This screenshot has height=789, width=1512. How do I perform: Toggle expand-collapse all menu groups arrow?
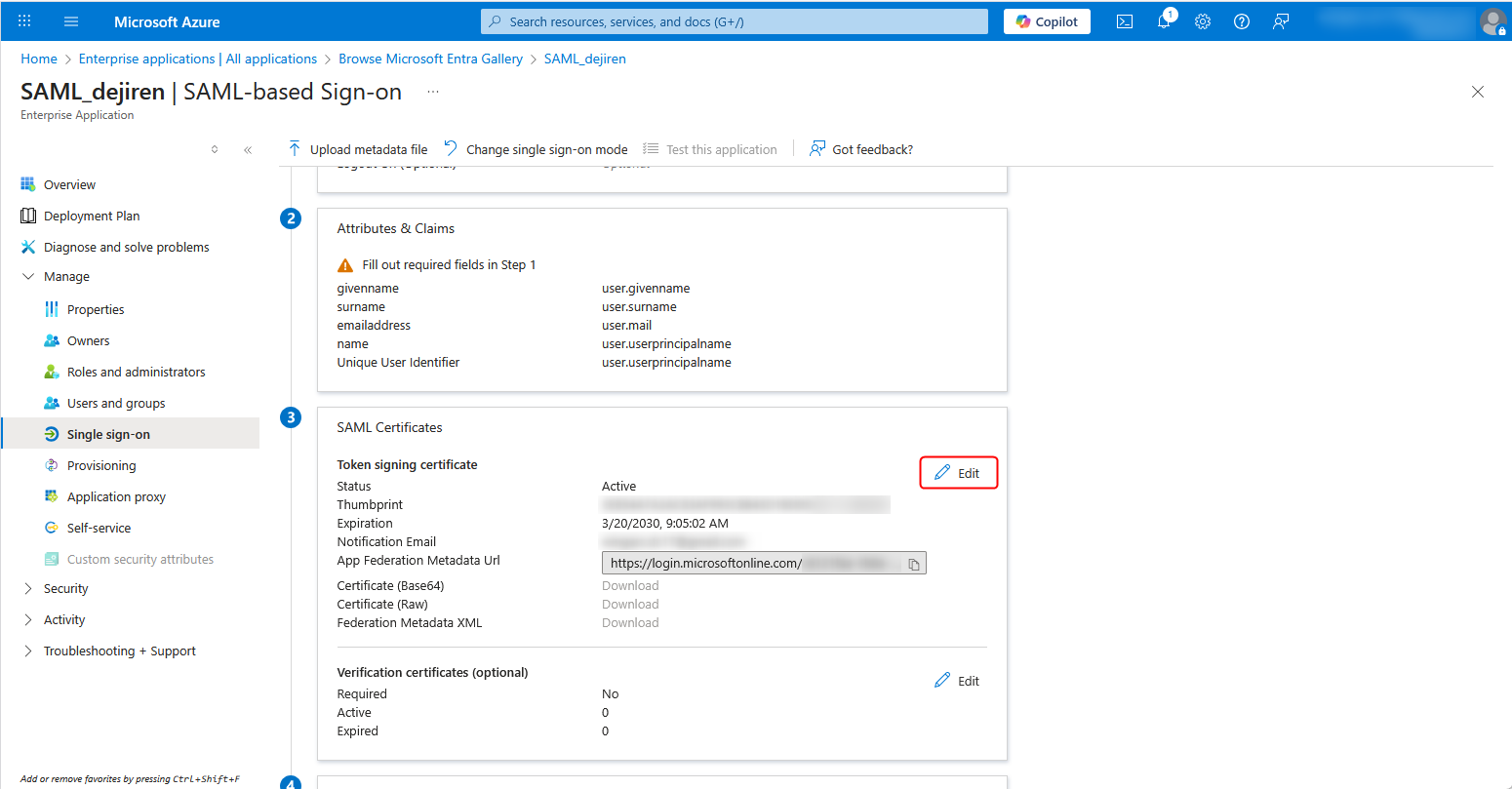215,149
